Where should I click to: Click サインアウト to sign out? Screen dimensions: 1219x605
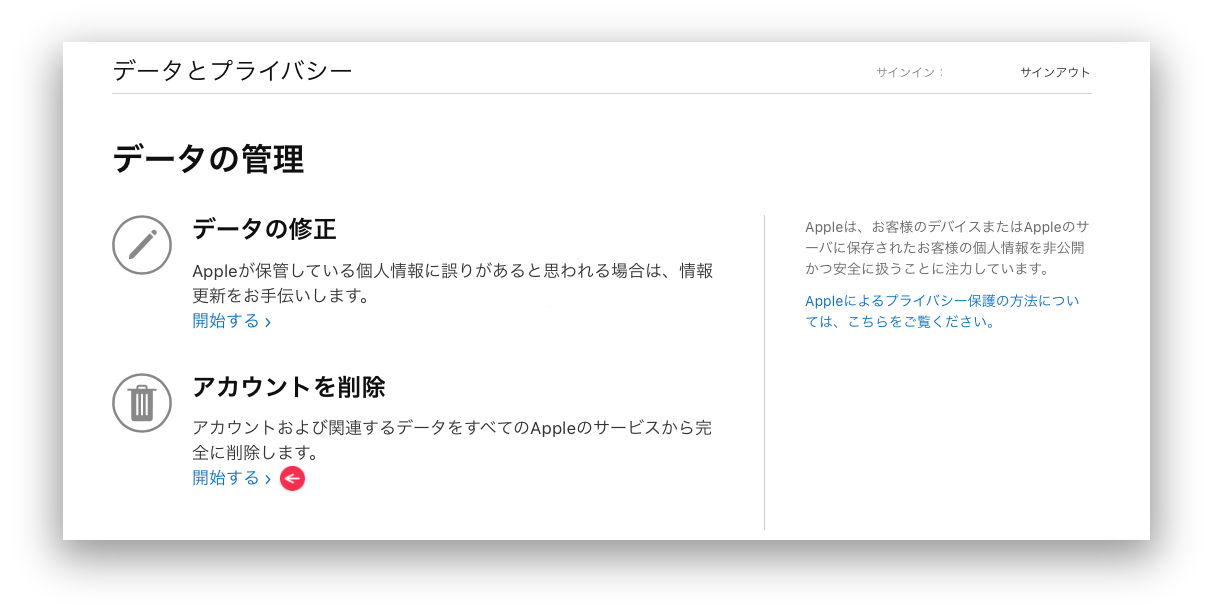tap(1055, 72)
